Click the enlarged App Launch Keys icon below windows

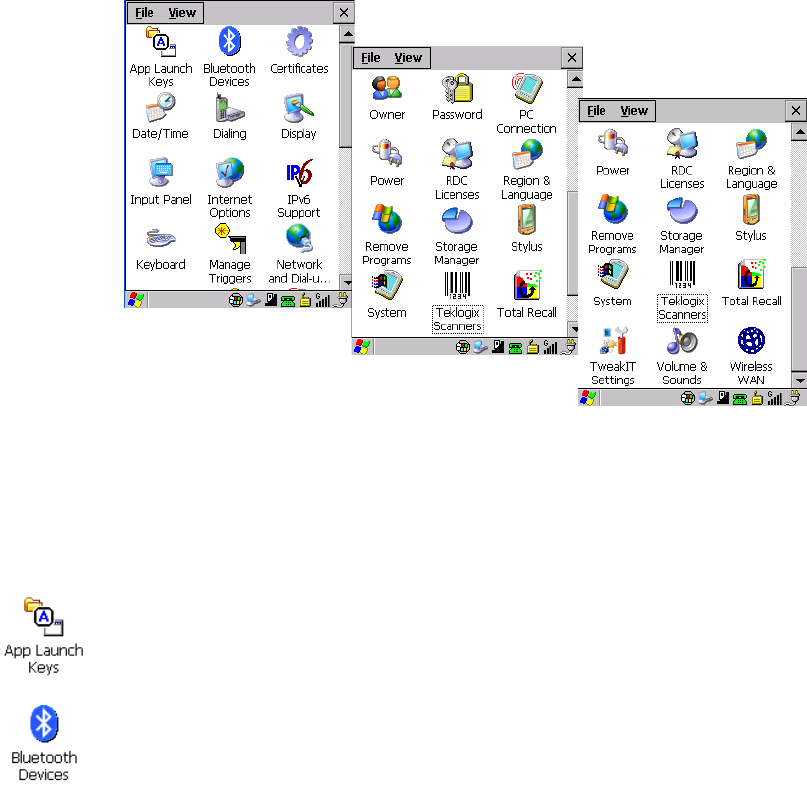44,636
